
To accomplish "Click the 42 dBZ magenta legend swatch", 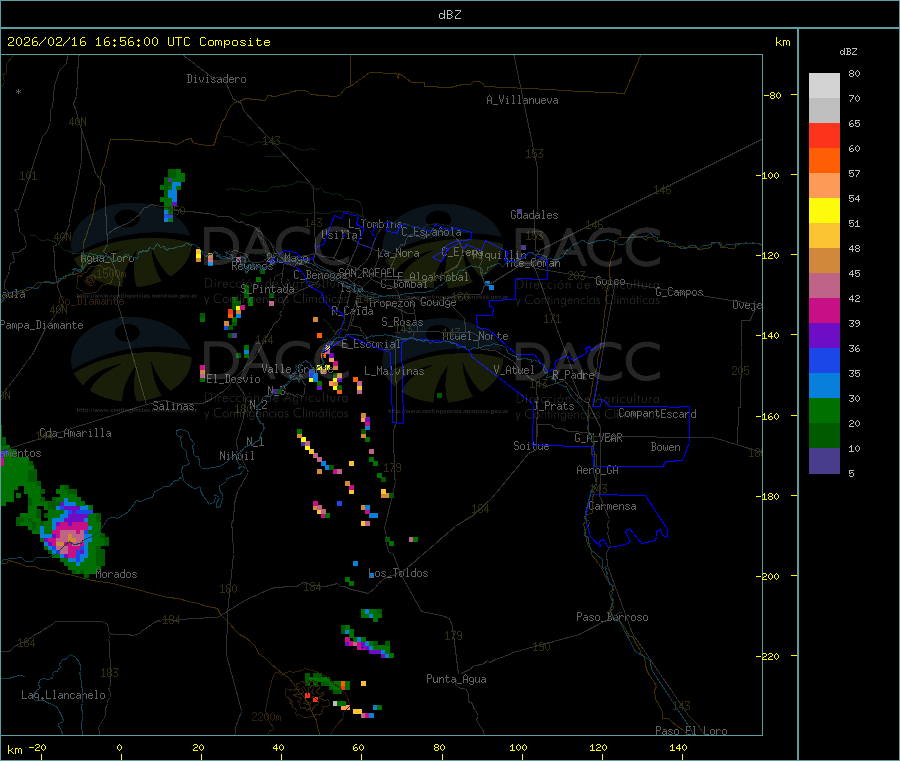I will coord(824,310).
